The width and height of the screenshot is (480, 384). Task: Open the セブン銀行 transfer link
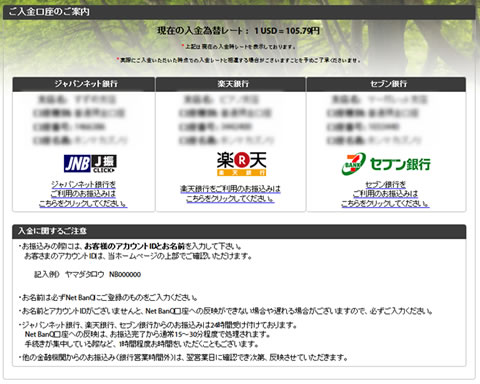(385, 194)
